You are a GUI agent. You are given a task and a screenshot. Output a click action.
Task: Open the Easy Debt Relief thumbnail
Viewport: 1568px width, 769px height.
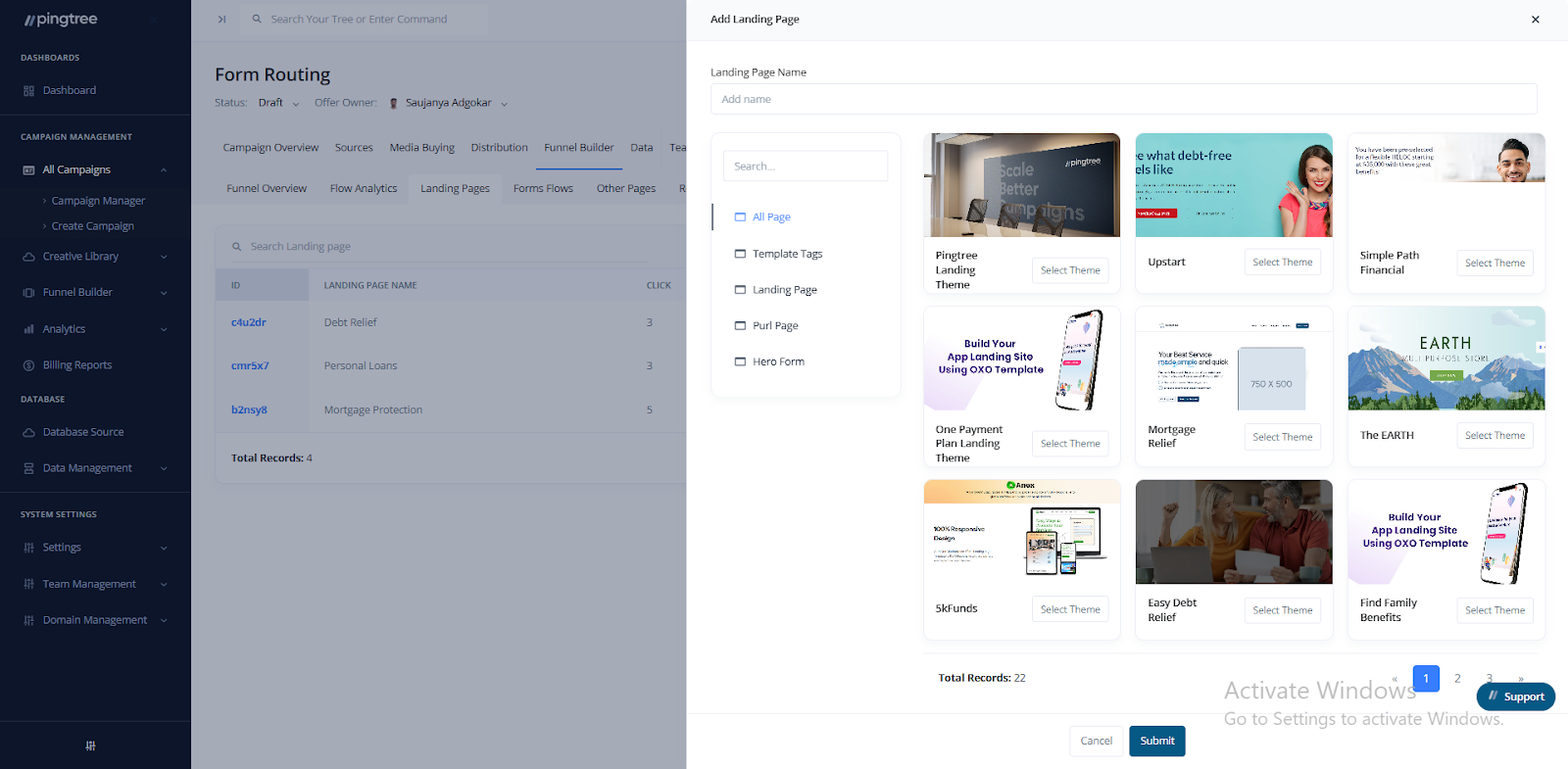[1234, 532]
